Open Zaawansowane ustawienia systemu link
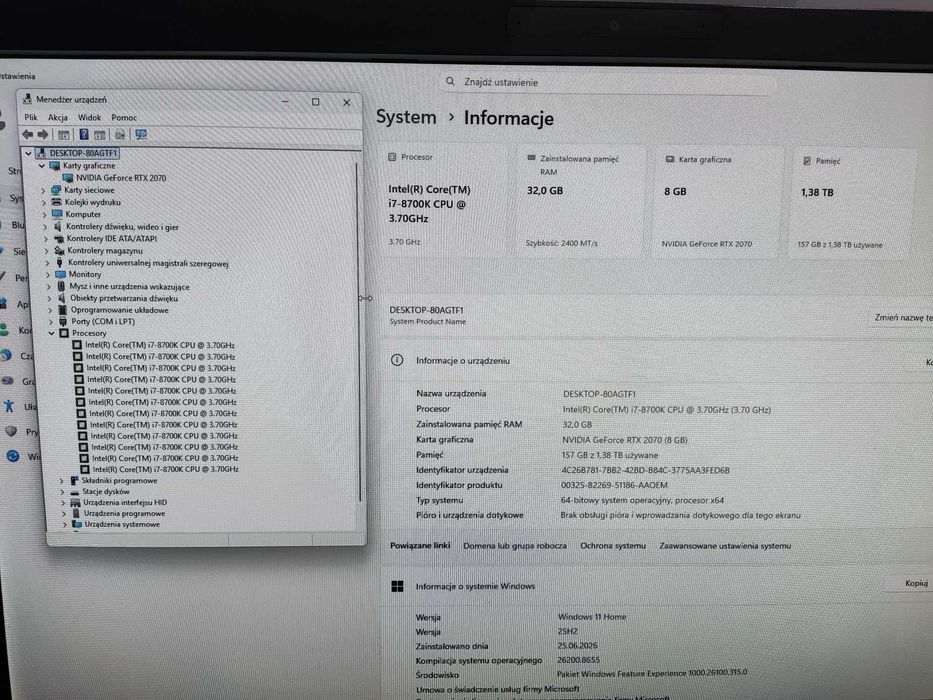This screenshot has height=700, width=933. coord(725,545)
